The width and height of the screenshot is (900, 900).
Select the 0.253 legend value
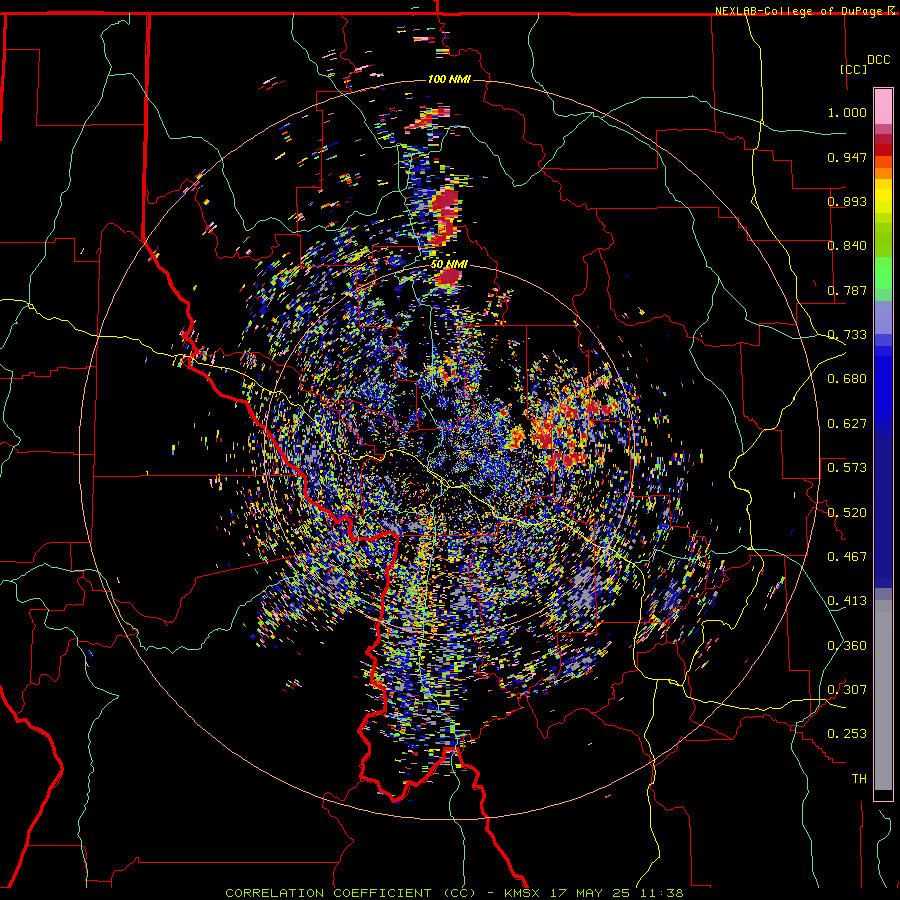click(x=847, y=734)
